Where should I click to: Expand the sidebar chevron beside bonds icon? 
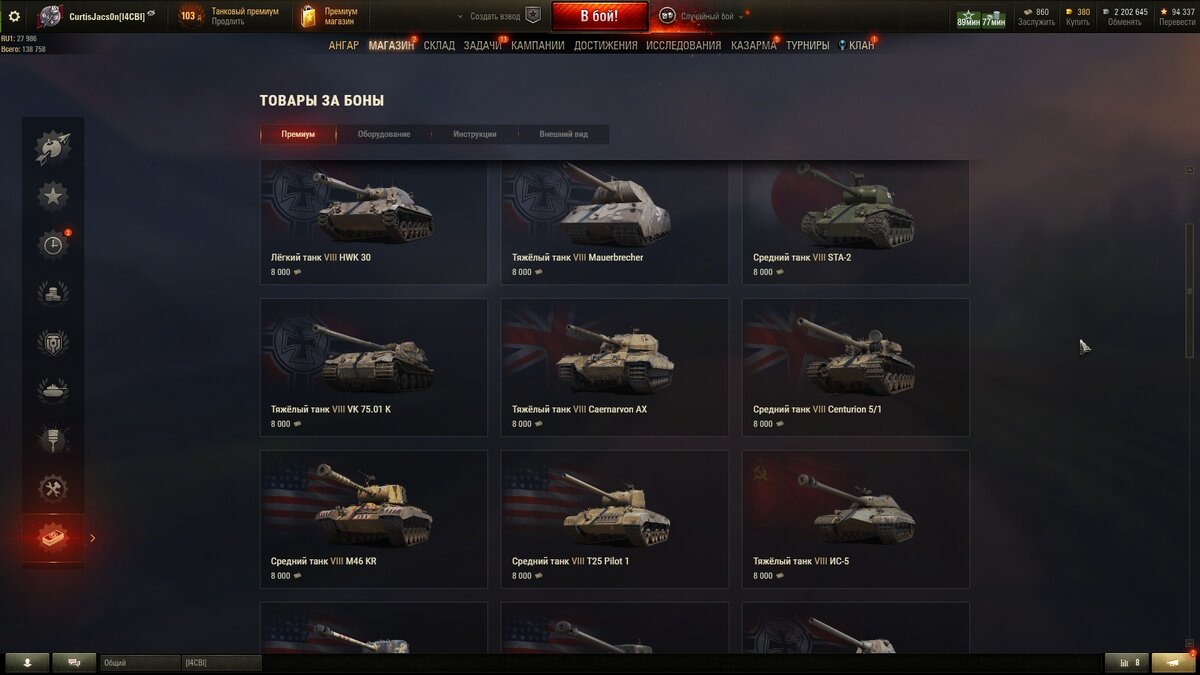click(x=93, y=538)
